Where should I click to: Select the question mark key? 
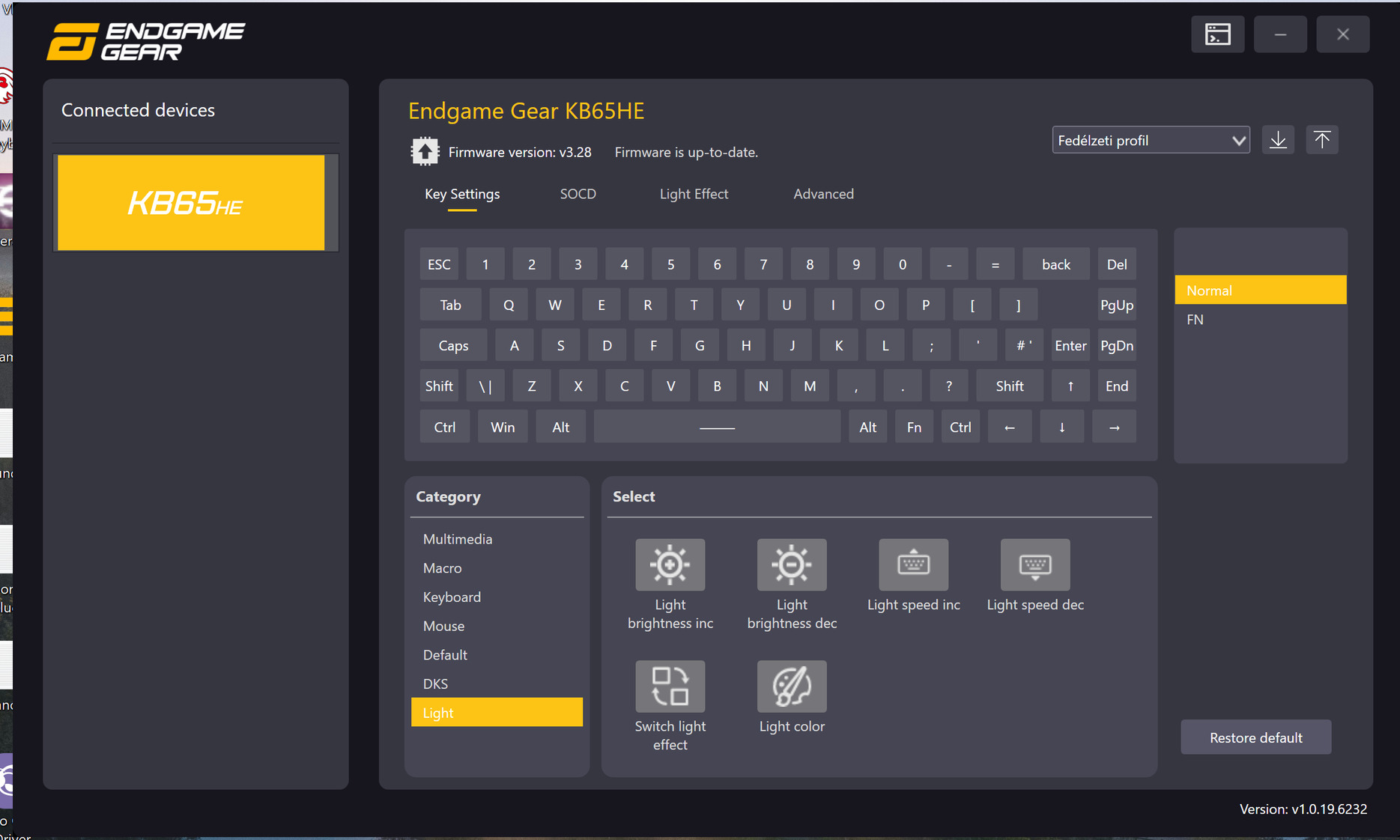click(x=949, y=386)
